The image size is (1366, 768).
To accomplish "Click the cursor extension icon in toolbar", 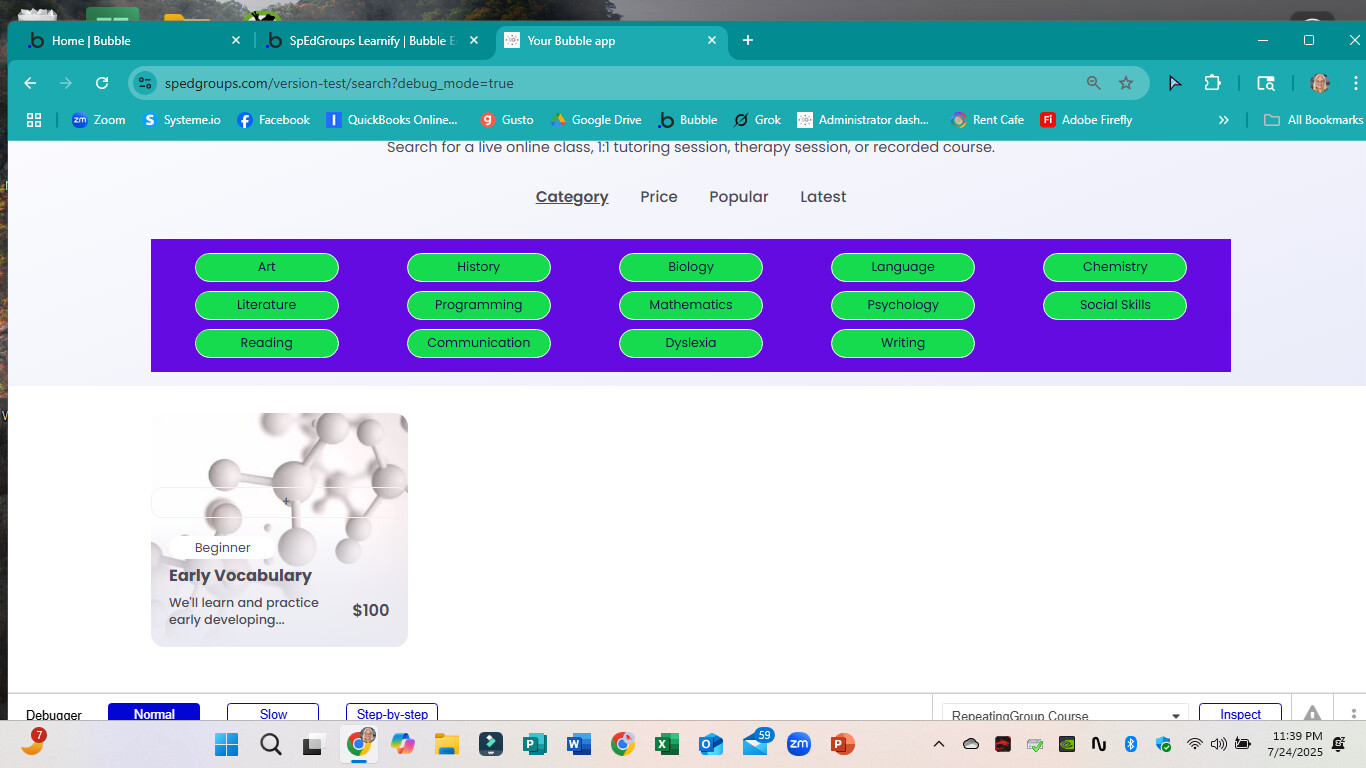I will tap(1175, 83).
